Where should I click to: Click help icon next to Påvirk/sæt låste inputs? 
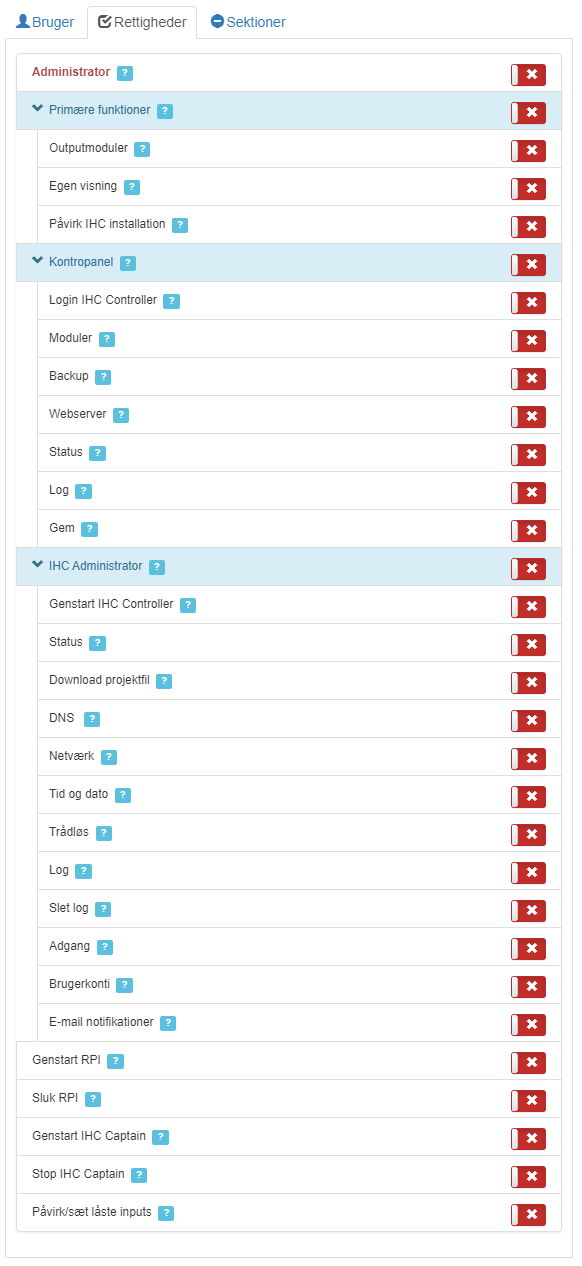166,1213
